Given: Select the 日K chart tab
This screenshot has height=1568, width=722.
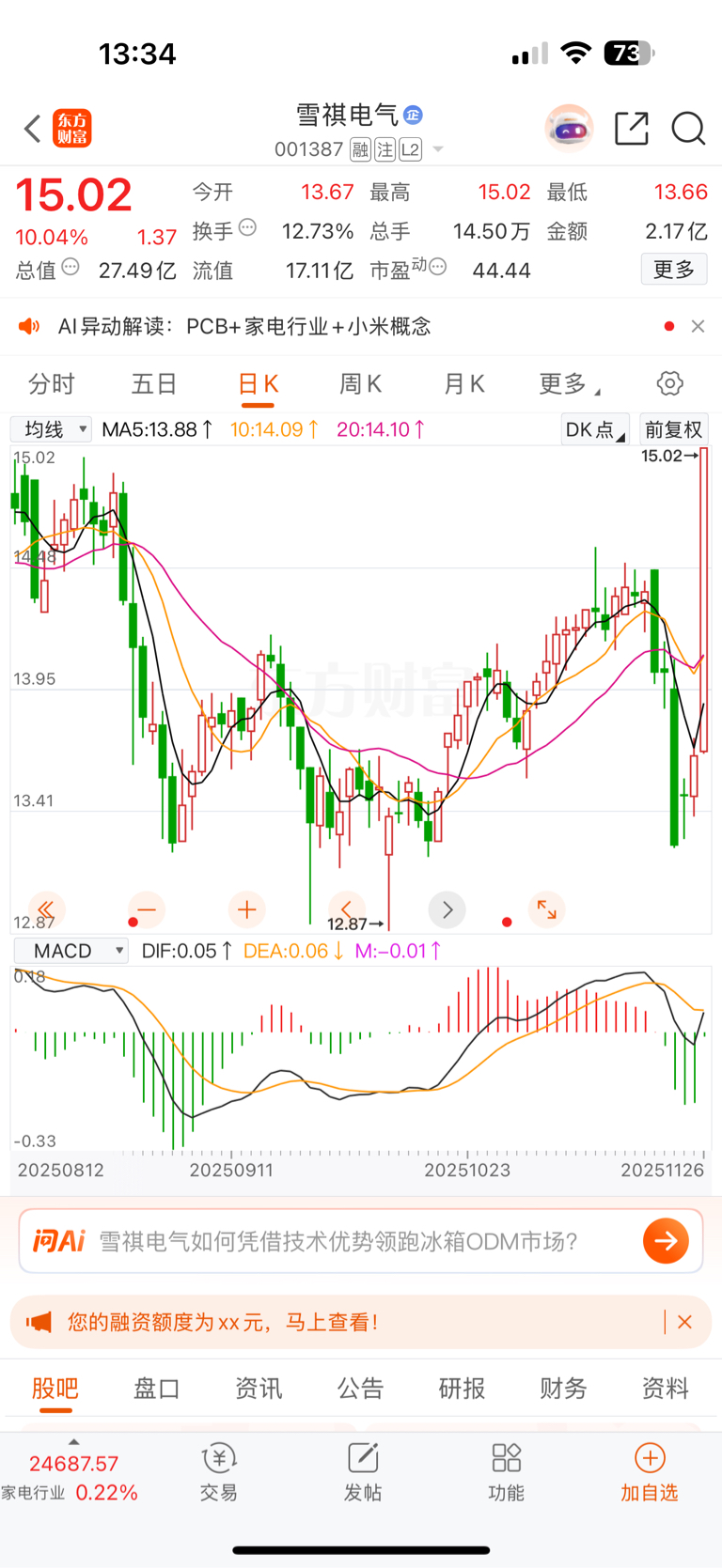Looking at the screenshot, I should 258,384.
